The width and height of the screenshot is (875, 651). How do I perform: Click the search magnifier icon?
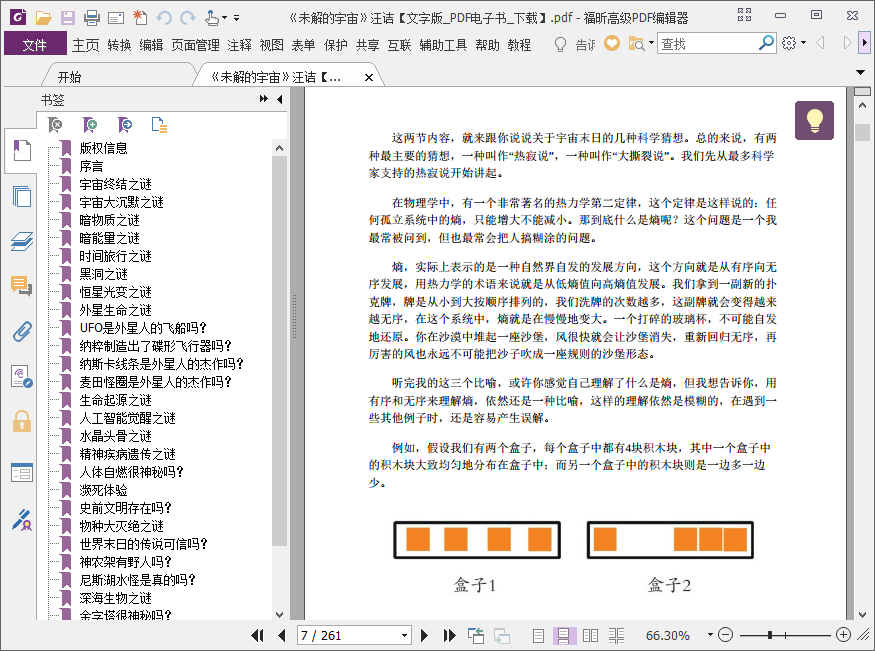767,42
